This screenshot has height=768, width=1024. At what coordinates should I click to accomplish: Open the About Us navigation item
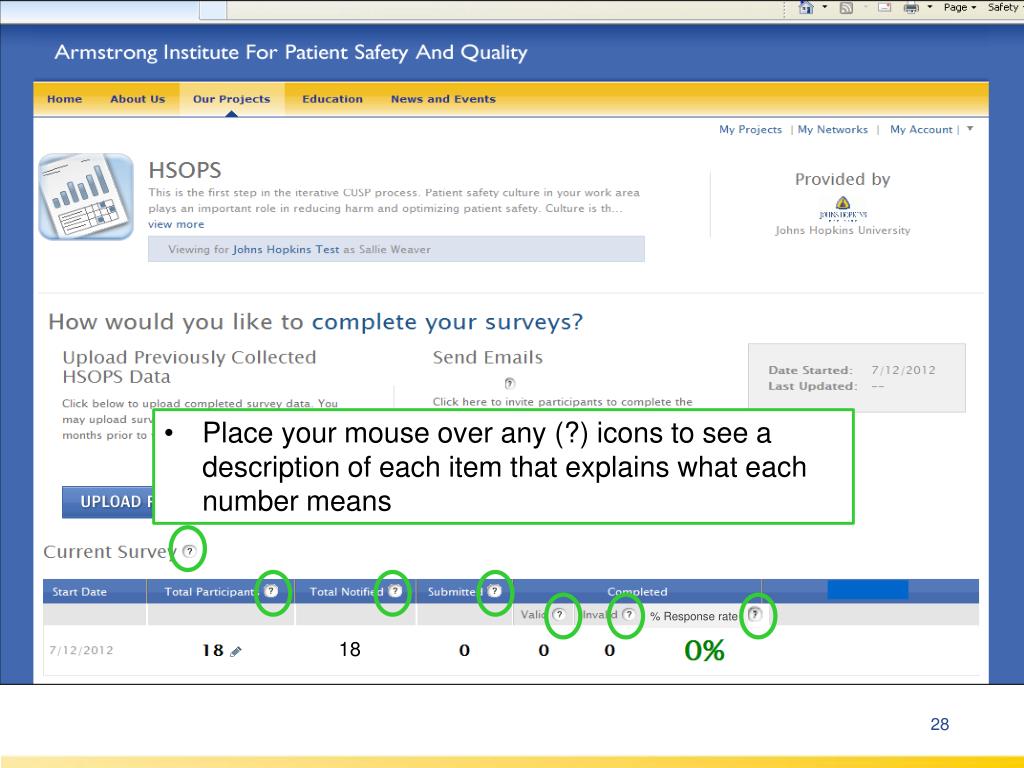(x=138, y=99)
